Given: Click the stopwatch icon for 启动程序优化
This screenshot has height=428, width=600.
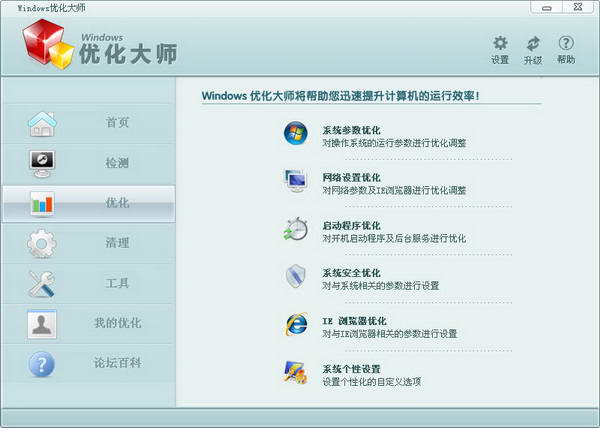Looking at the screenshot, I should 295,229.
